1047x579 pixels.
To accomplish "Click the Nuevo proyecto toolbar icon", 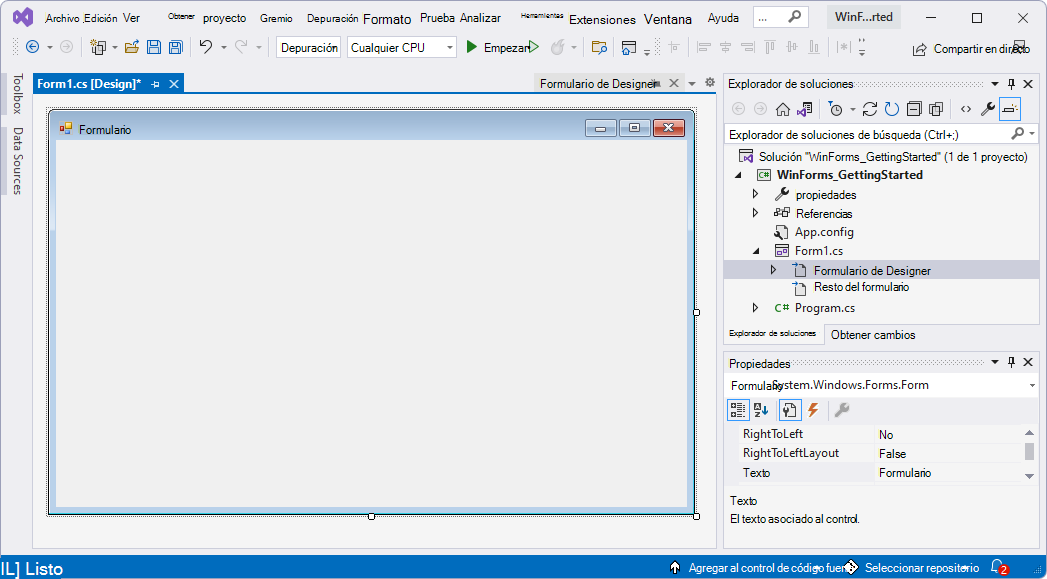I will [99, 46].
